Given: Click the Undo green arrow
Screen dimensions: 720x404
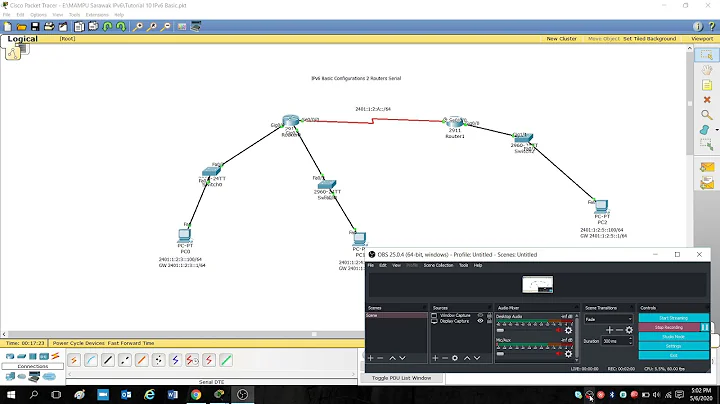Looking at the screenshot, I should click(107, 27).
